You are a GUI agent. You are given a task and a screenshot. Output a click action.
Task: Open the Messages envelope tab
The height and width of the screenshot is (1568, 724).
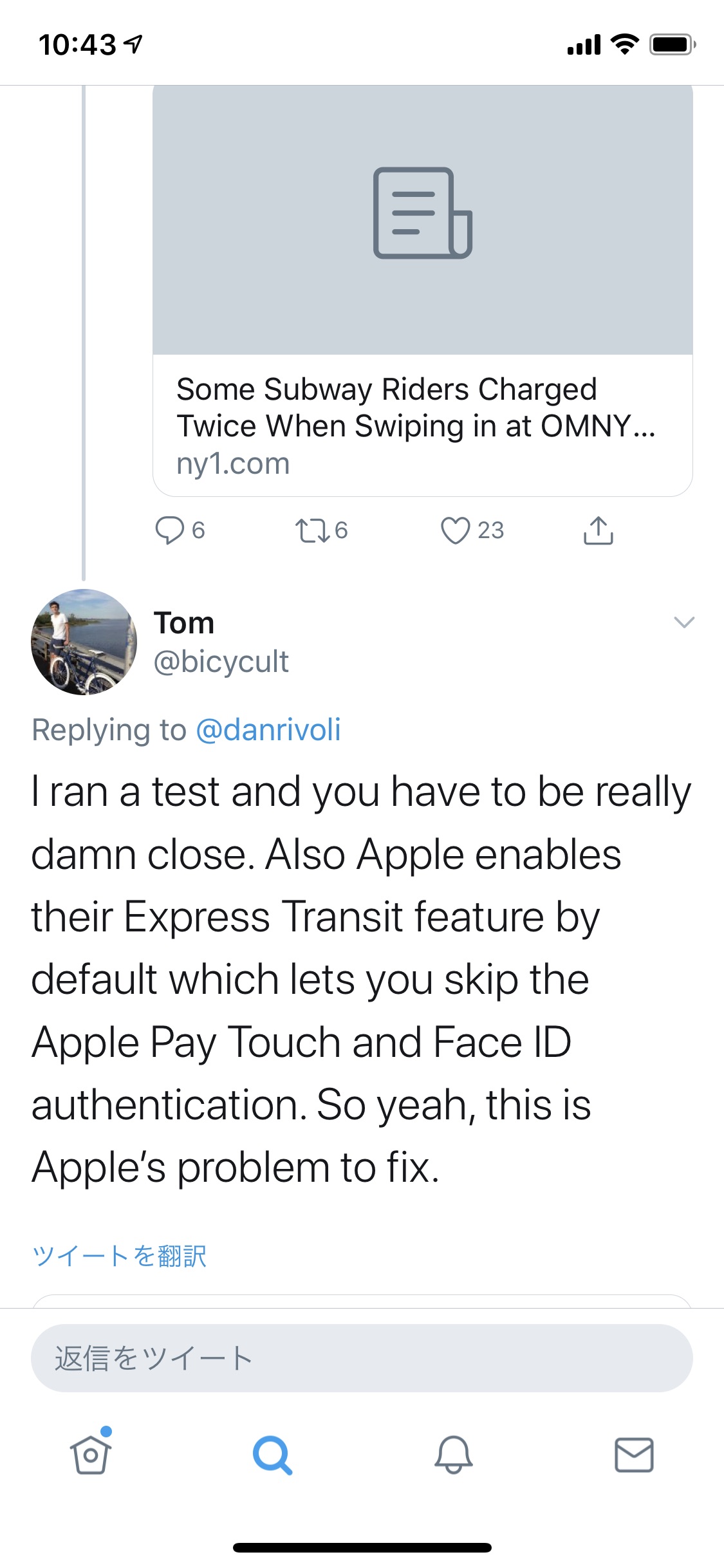point(634,1455)
